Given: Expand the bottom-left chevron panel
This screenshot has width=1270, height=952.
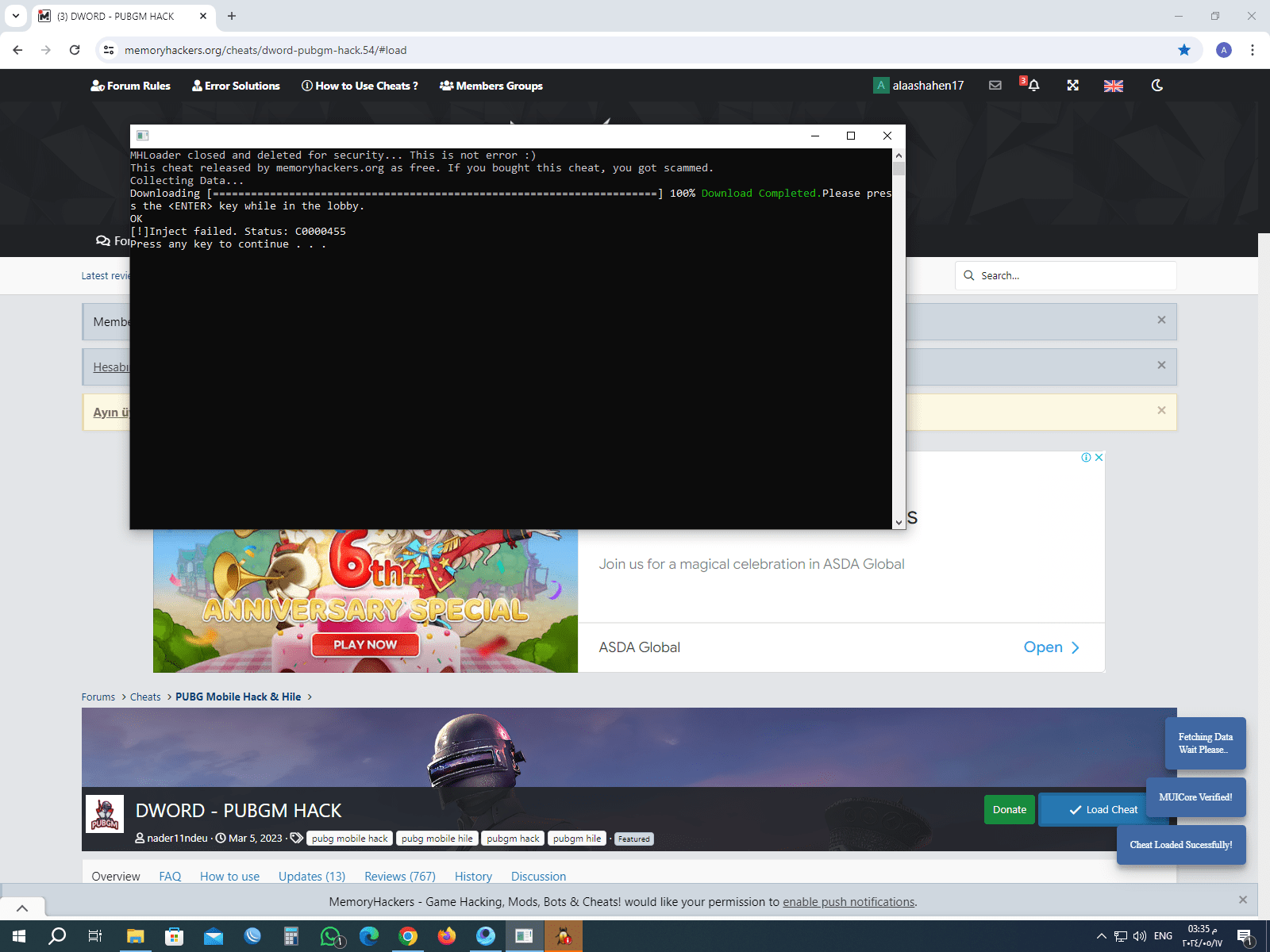Looking at the screenshot, I should [22, 908].
